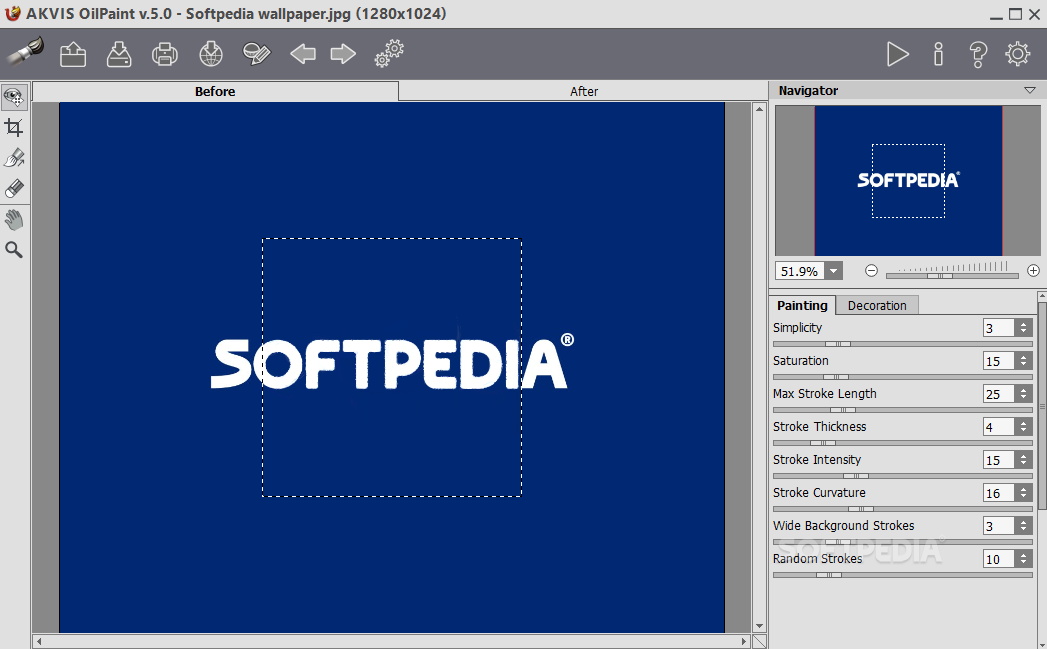
Task: Click Navigator image thumbnail
Action: (908, 180)
